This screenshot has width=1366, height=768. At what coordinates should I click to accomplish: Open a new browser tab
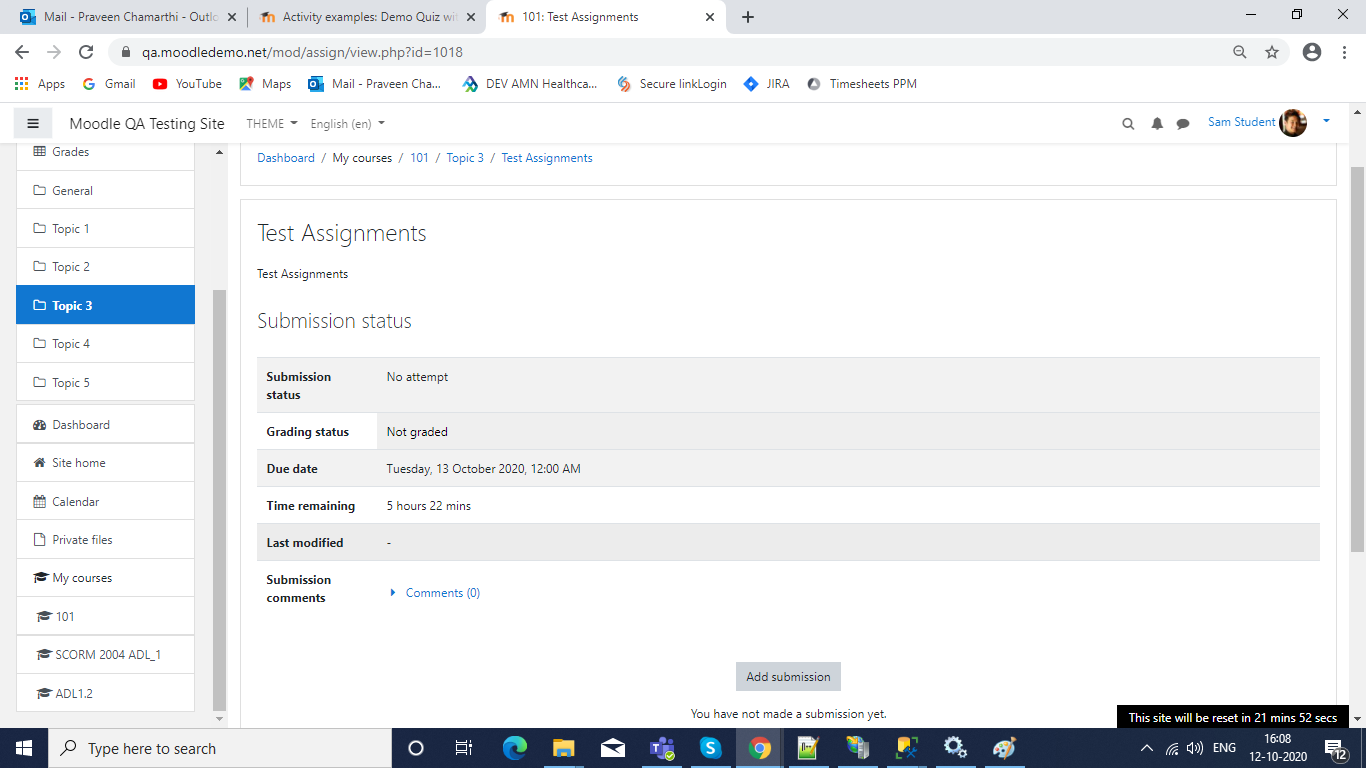(x=748, y=17)
